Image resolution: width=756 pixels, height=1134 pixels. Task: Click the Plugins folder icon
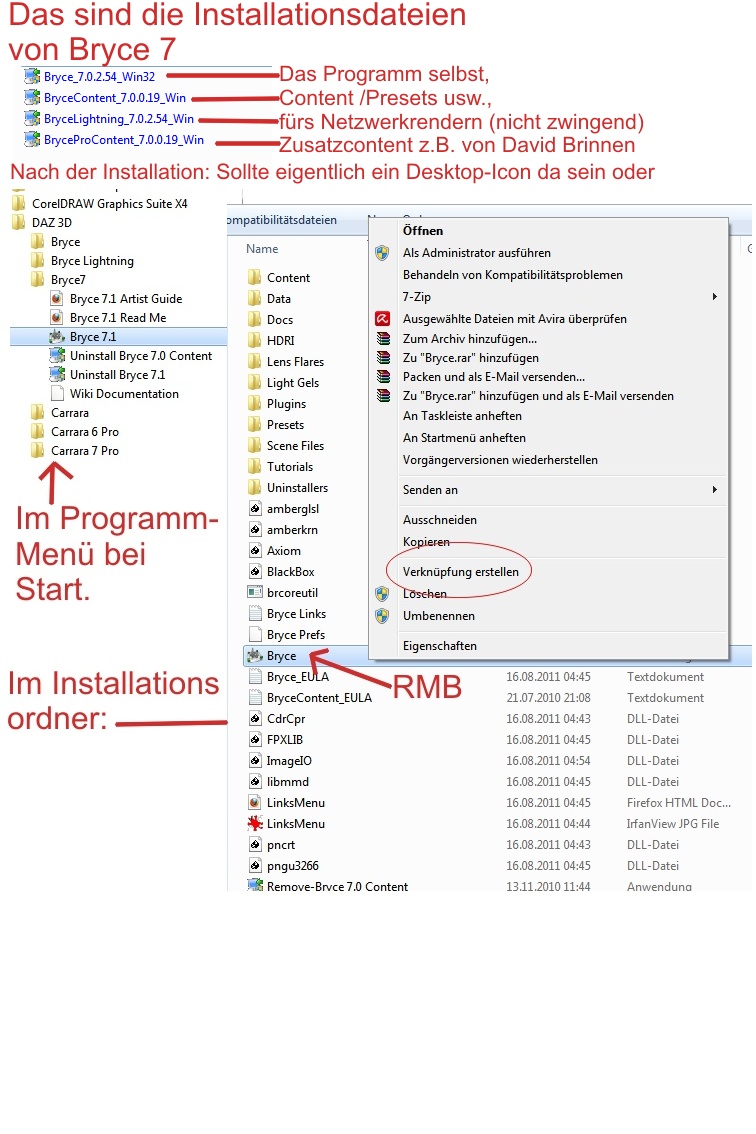[x=255, y=403]
